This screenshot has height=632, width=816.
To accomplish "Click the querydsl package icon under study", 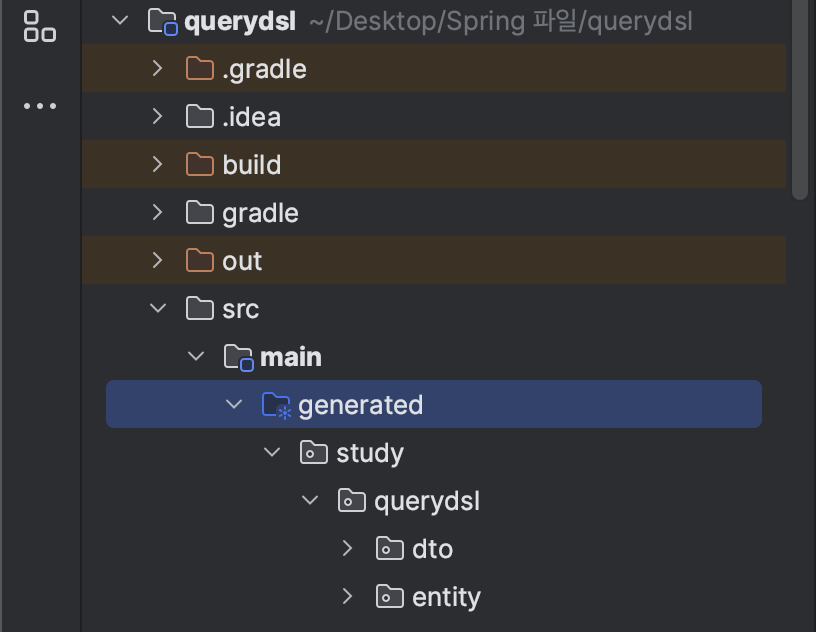I will click(351, 500).
